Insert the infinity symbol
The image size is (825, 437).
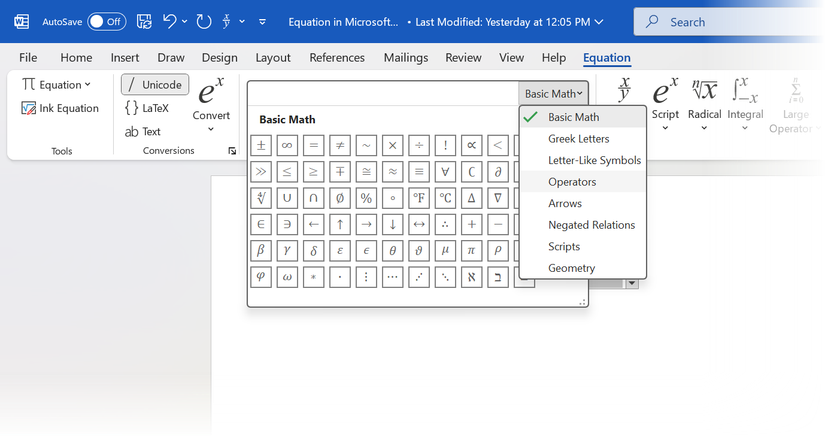(287, 145)
